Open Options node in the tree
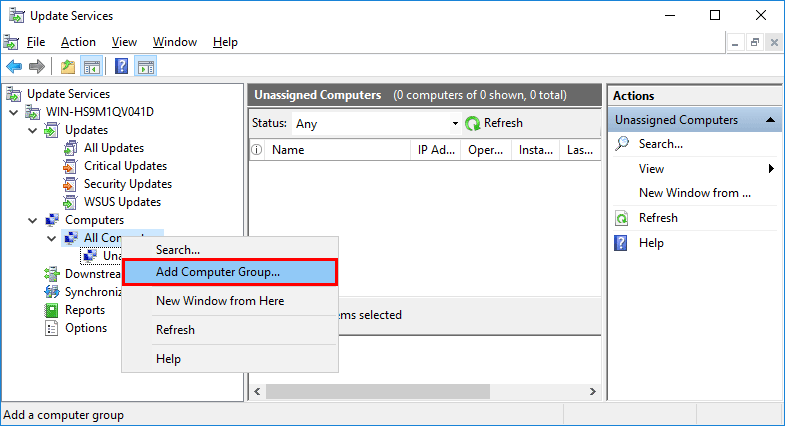 [x=86, y=328]
